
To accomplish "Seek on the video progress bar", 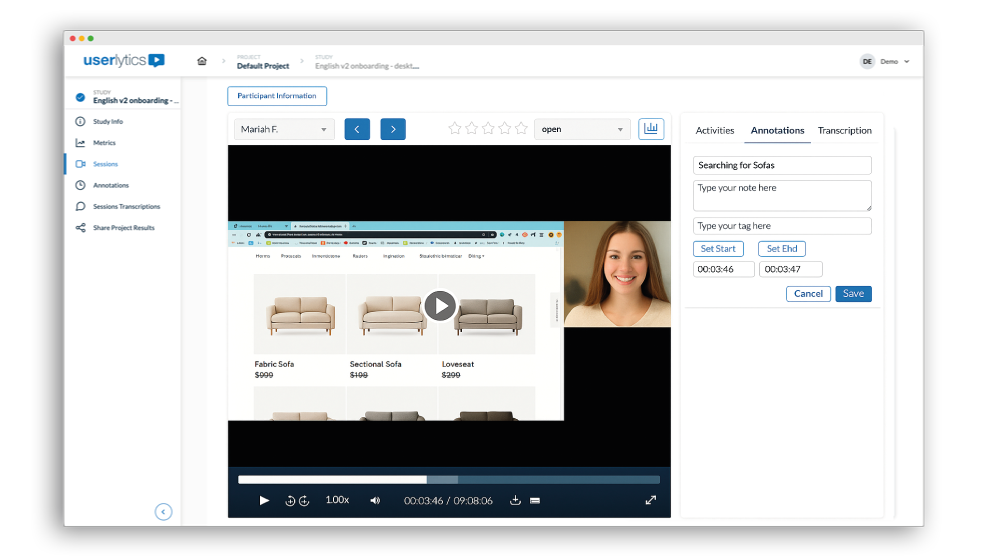I will pos(449,479).
